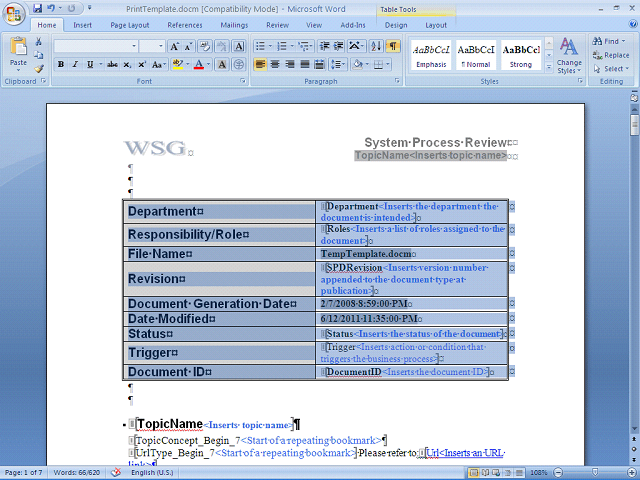The height and width of the screenshot is (480, 640).
Task: Switch to References tab
Action: click(184, 25)
